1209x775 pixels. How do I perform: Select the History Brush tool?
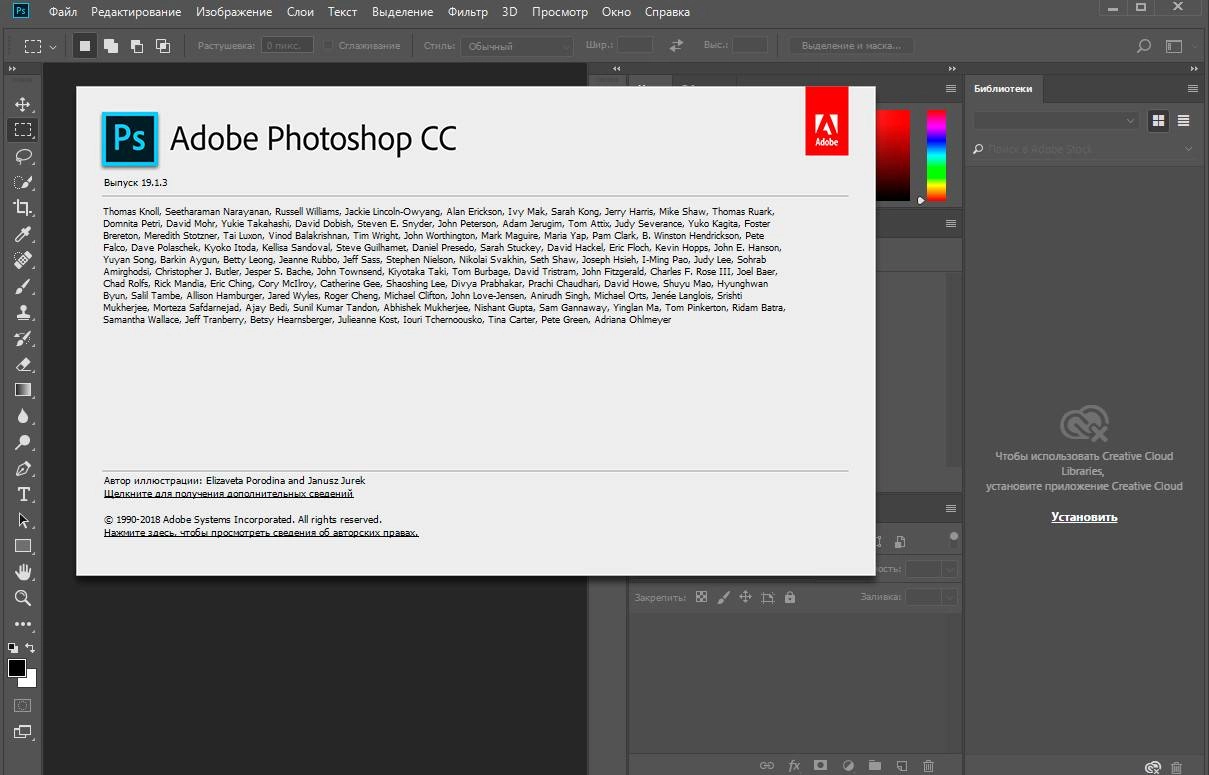pyautogui.click(x=22, y=338)
